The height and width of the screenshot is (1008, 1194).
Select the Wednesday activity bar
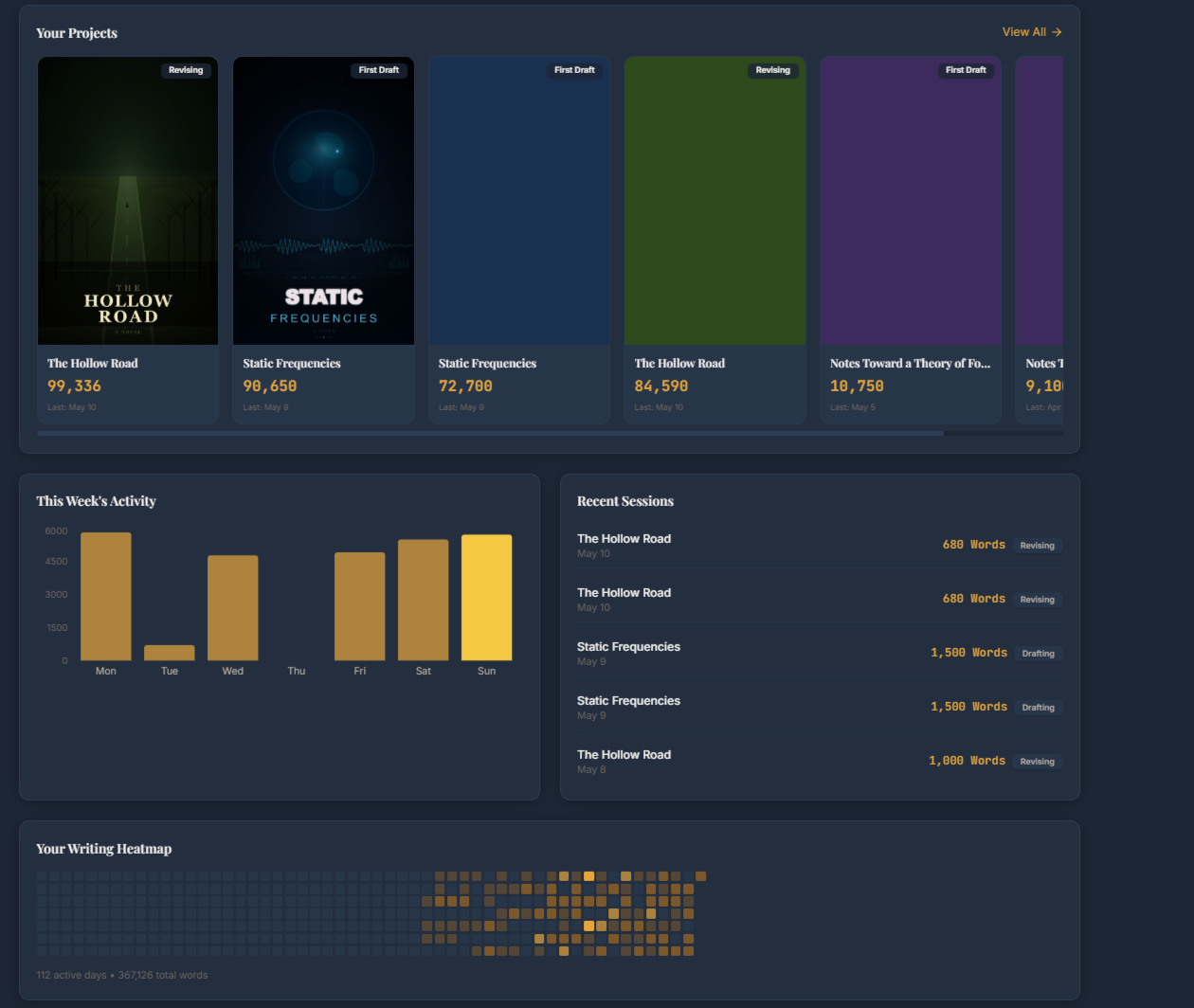233,608
